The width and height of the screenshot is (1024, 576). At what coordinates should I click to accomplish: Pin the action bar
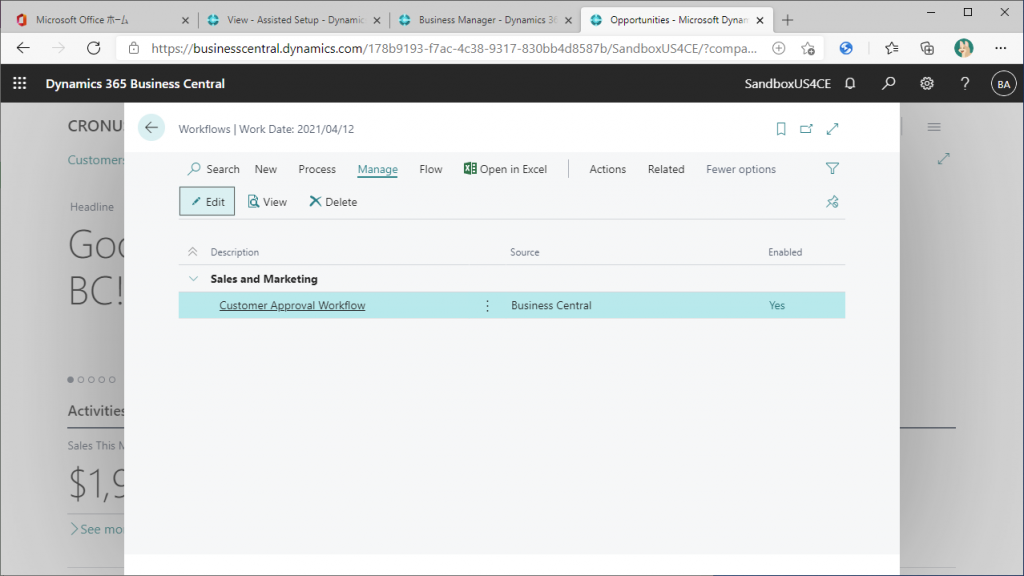[832, 202]
